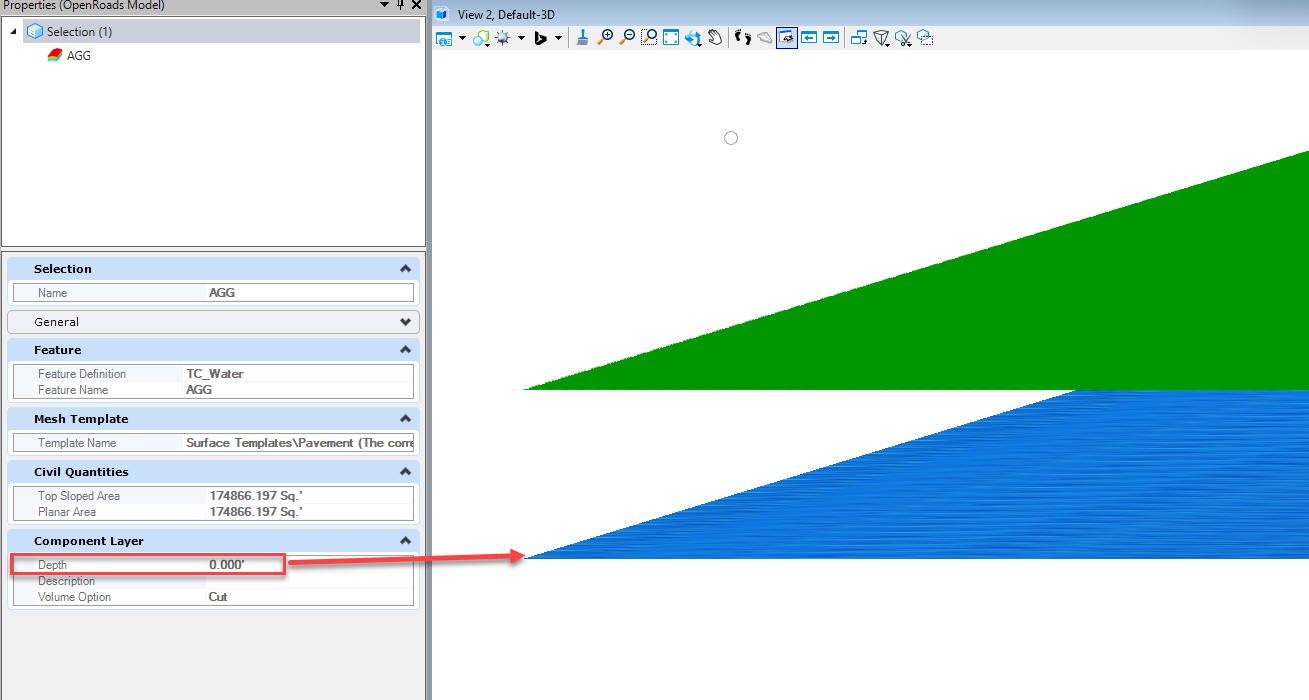This screenshot has height=700, width=1309.
Task: Click the Fit View icon
Action: click(671, 38)
